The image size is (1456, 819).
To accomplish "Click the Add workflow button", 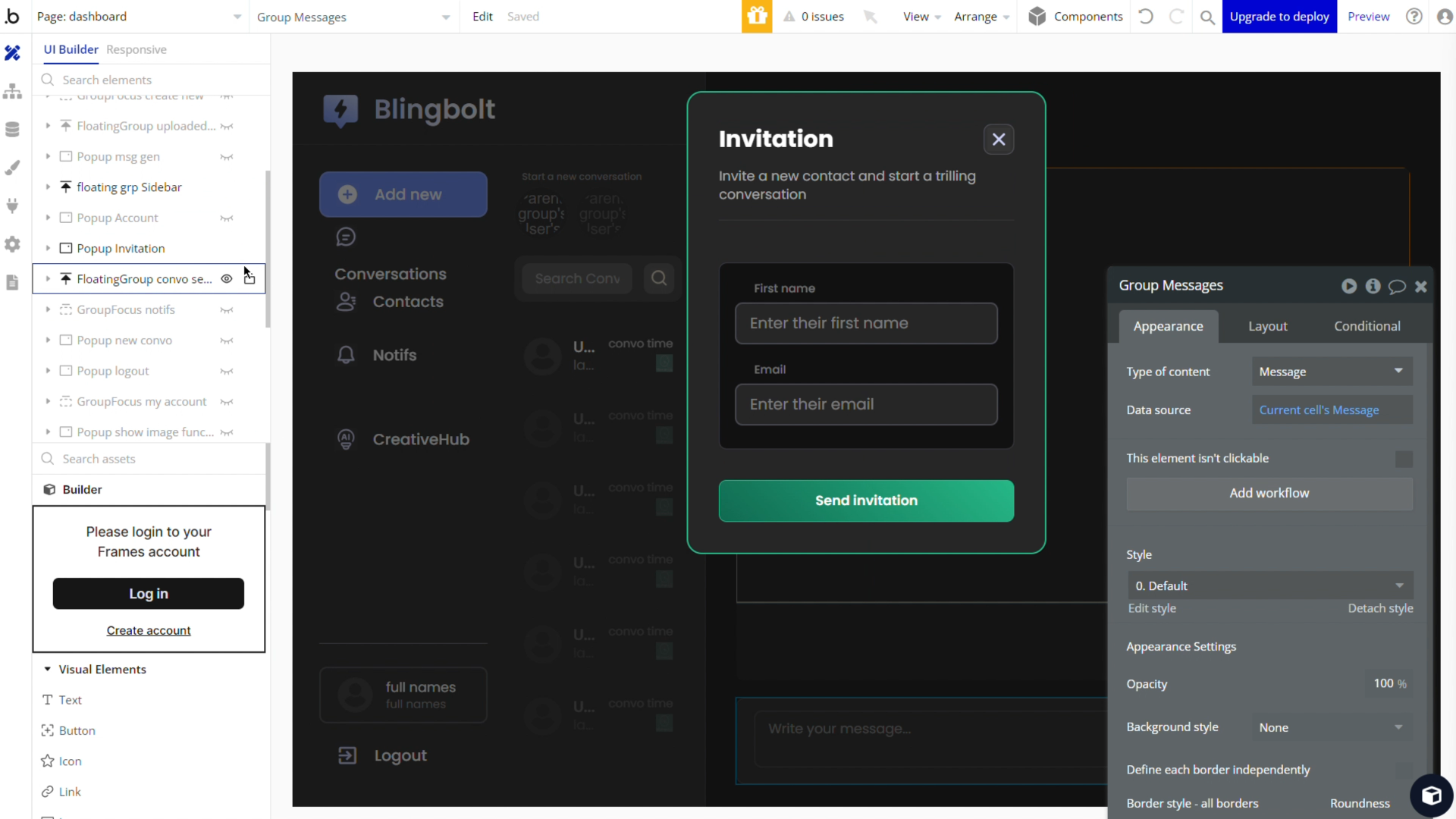I will coord(1269,493).
